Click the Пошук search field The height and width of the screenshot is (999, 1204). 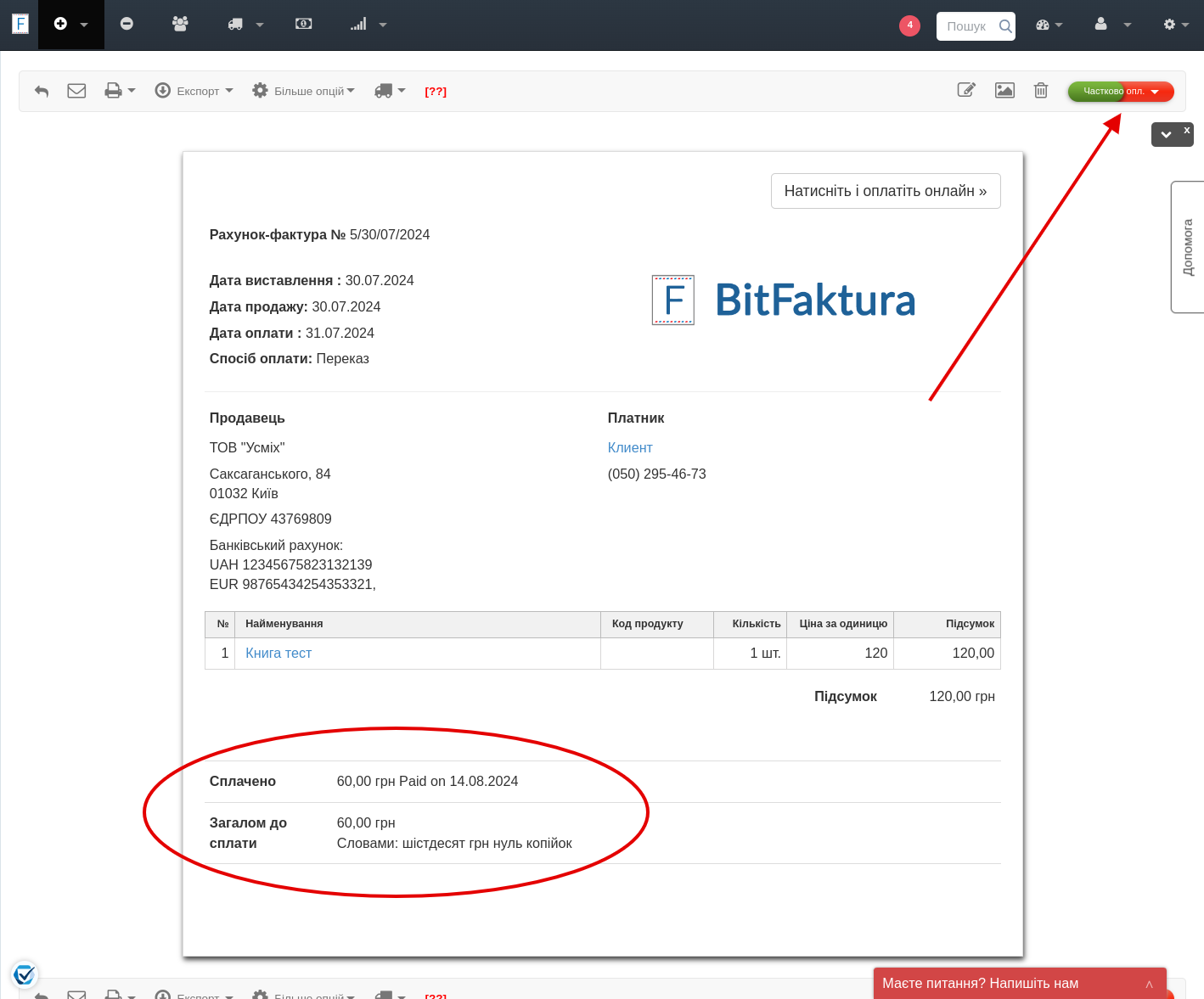[x=968, y=26]
